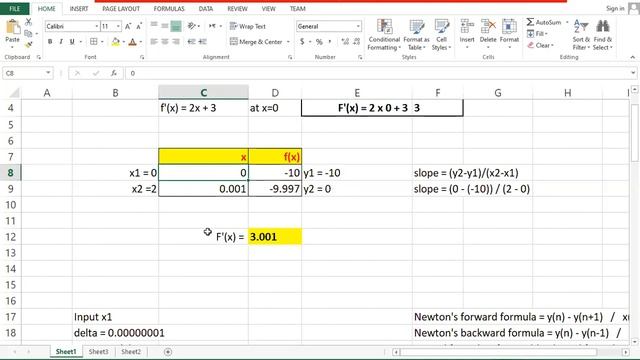Collapse the ribbon with the chevron
Screen dimensions: 640x360
pos(633,57)
